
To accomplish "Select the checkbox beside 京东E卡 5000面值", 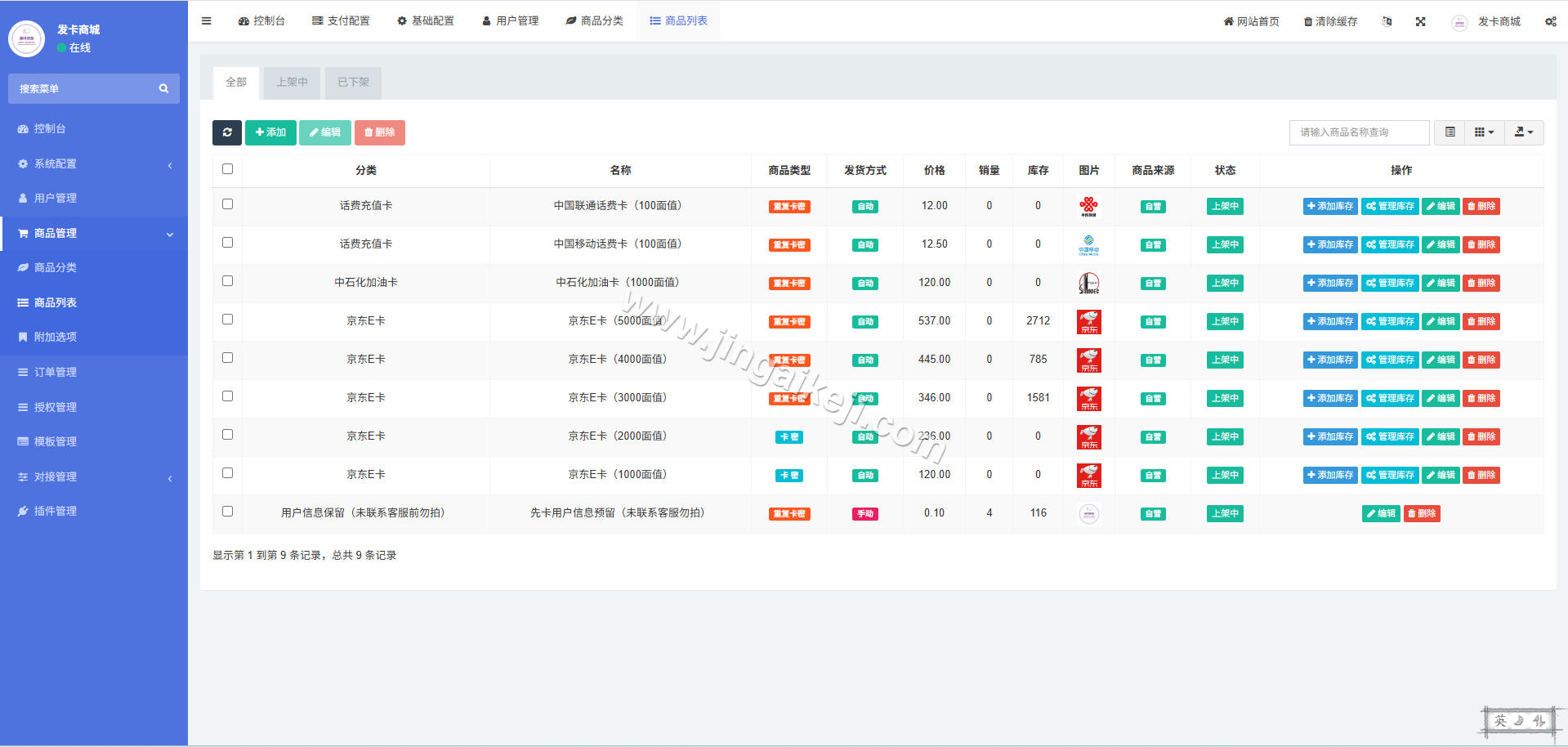I will click(x=227, y=320).
